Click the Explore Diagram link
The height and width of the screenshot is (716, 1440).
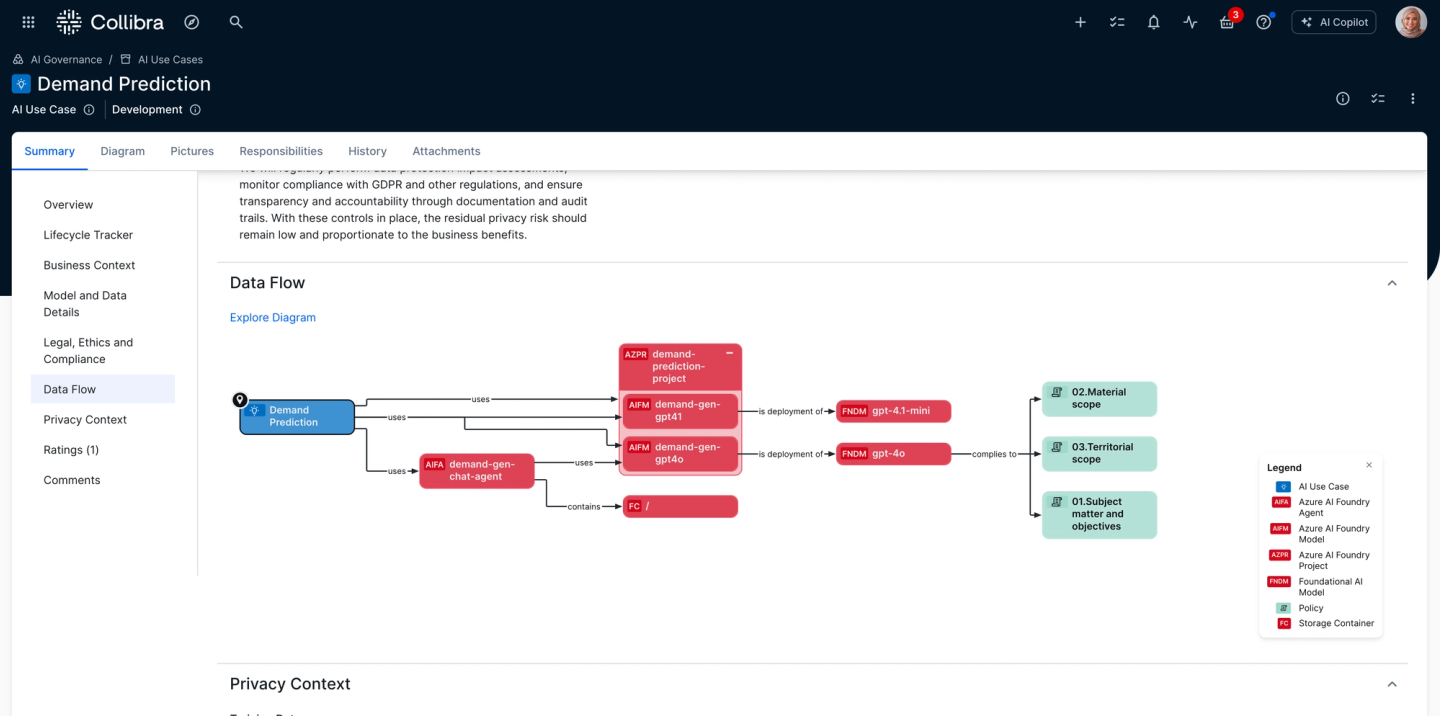point(272,317)
